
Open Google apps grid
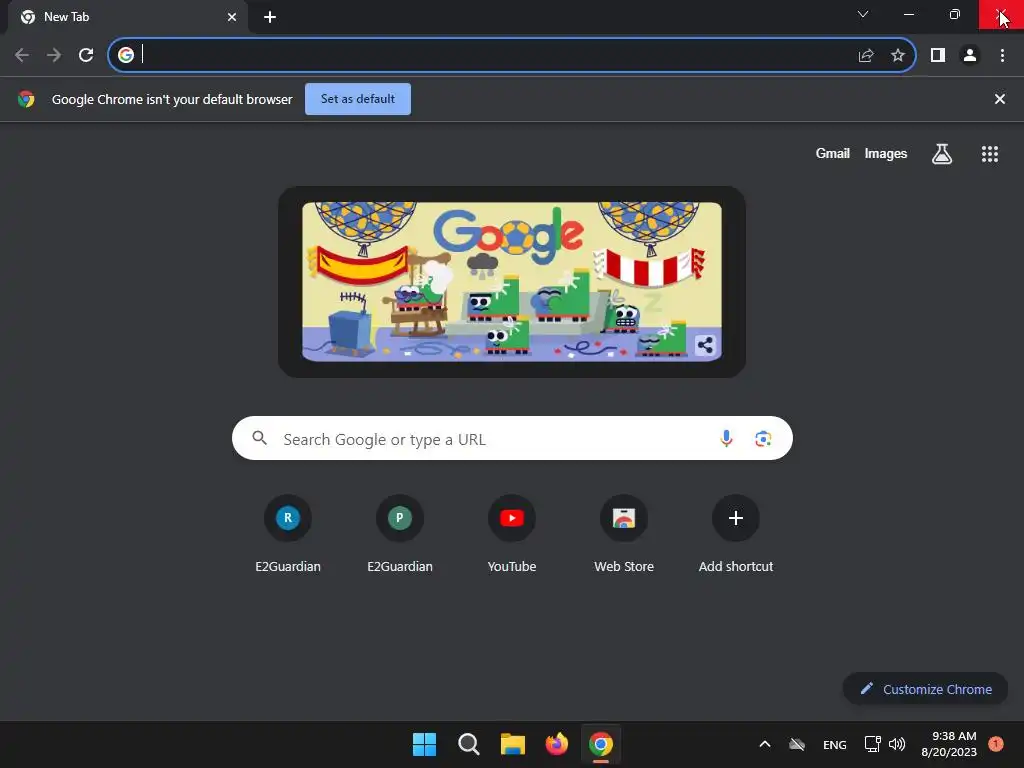(989, 154)
